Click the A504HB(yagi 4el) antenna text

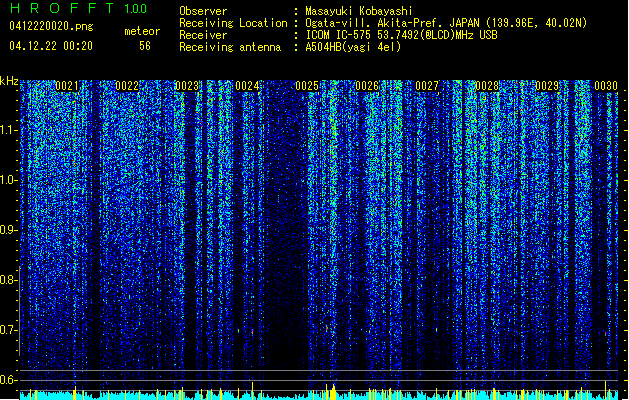pos(353,47)
